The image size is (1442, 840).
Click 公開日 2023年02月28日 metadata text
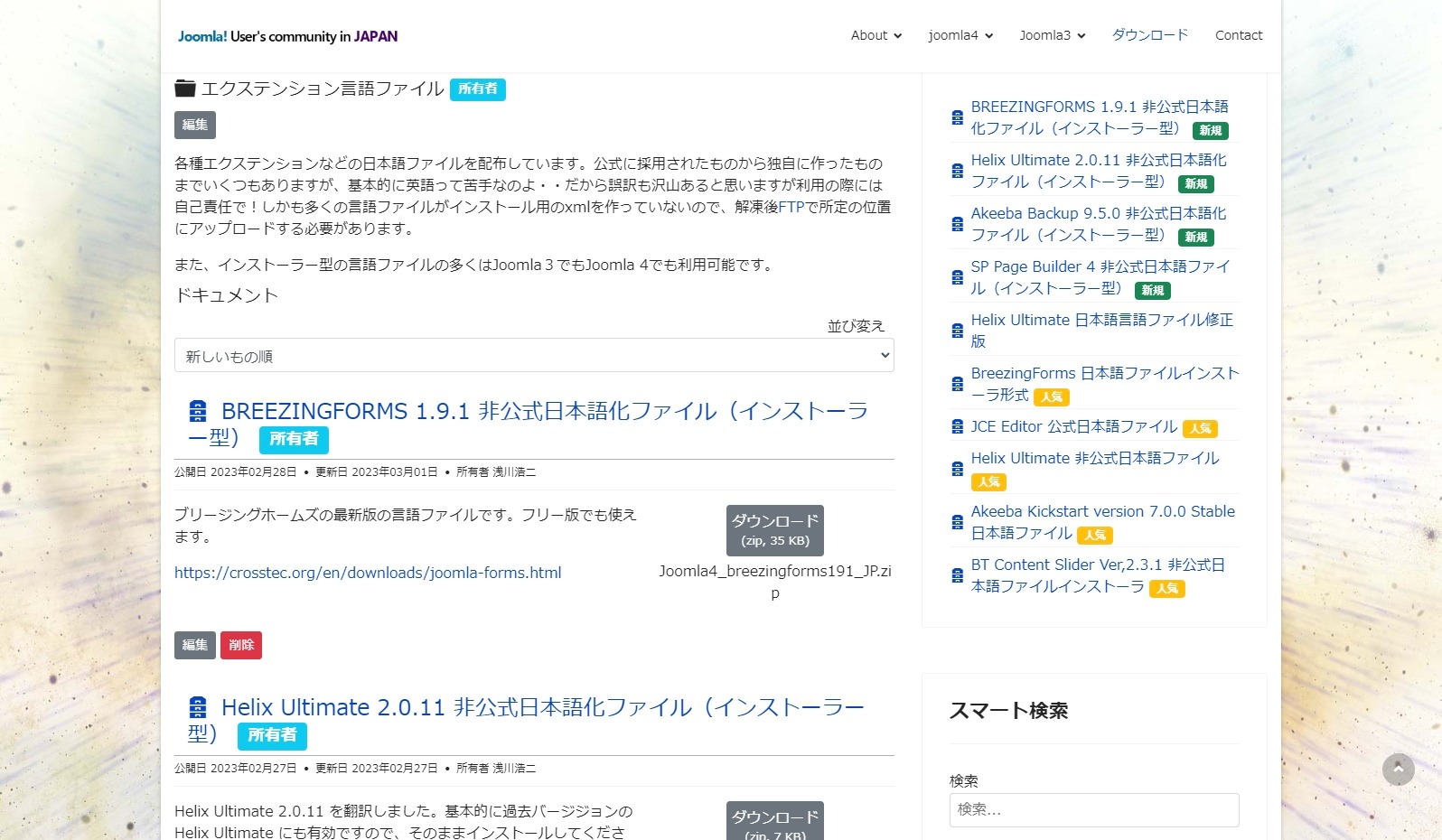(235, 471)
